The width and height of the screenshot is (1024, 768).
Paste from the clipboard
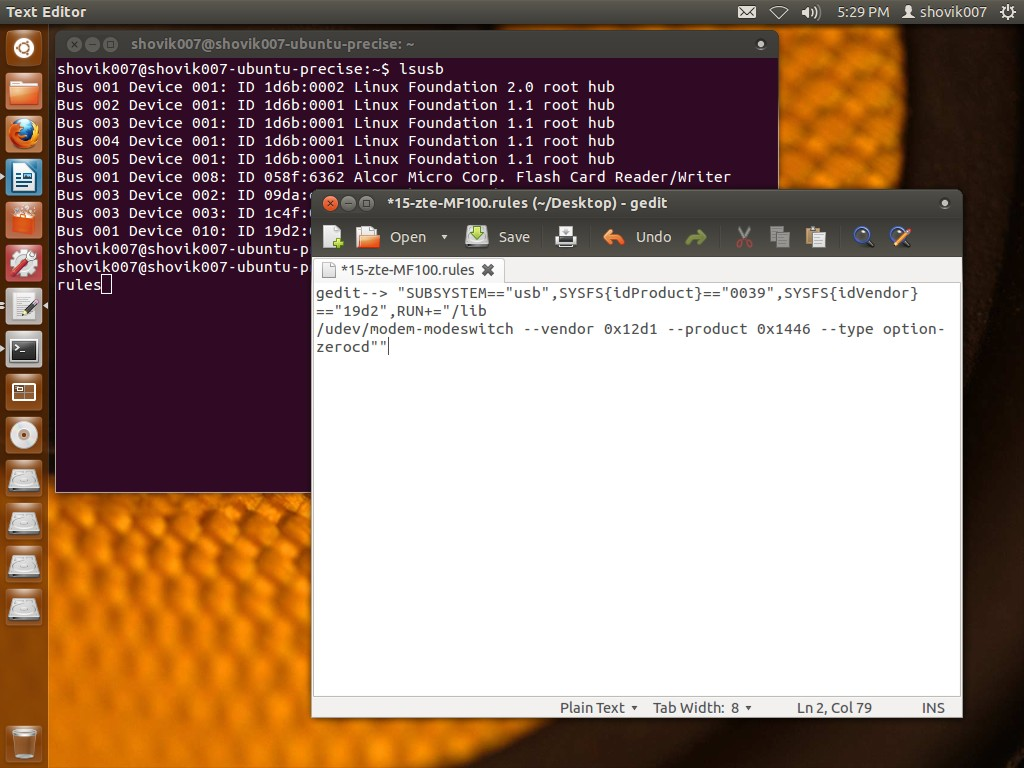click(815, 237)
